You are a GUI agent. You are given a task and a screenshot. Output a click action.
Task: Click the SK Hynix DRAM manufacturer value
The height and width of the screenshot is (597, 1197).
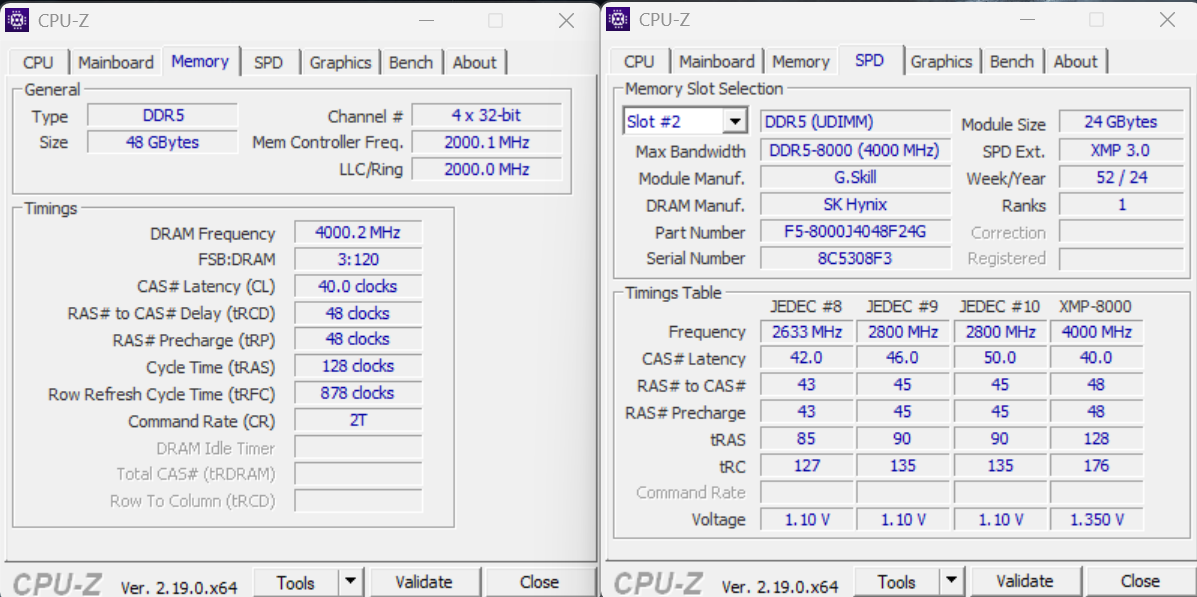pyautogui.click(x=856, y=205)
